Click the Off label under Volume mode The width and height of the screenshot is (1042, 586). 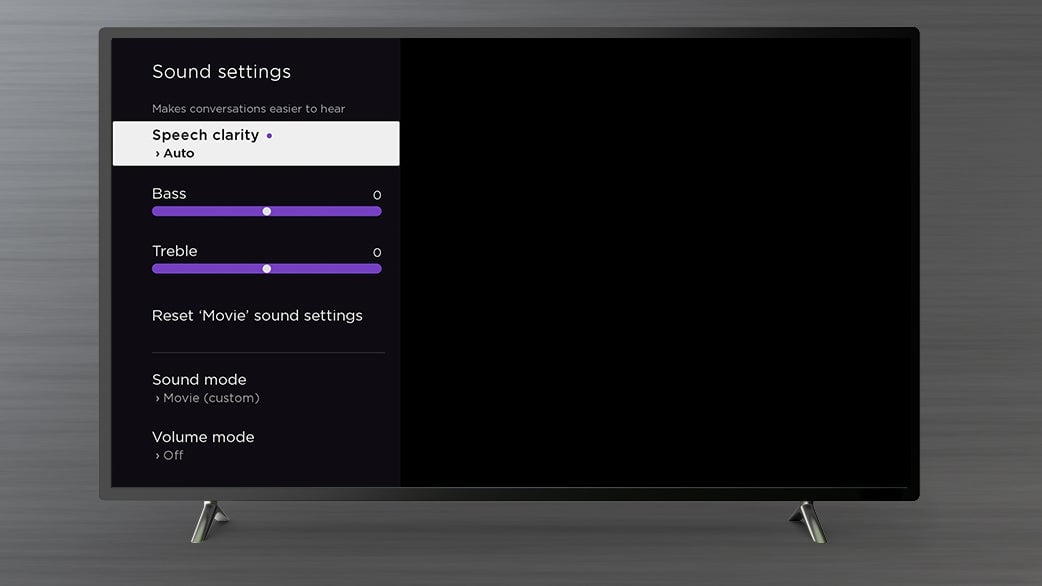pos(173,455)
